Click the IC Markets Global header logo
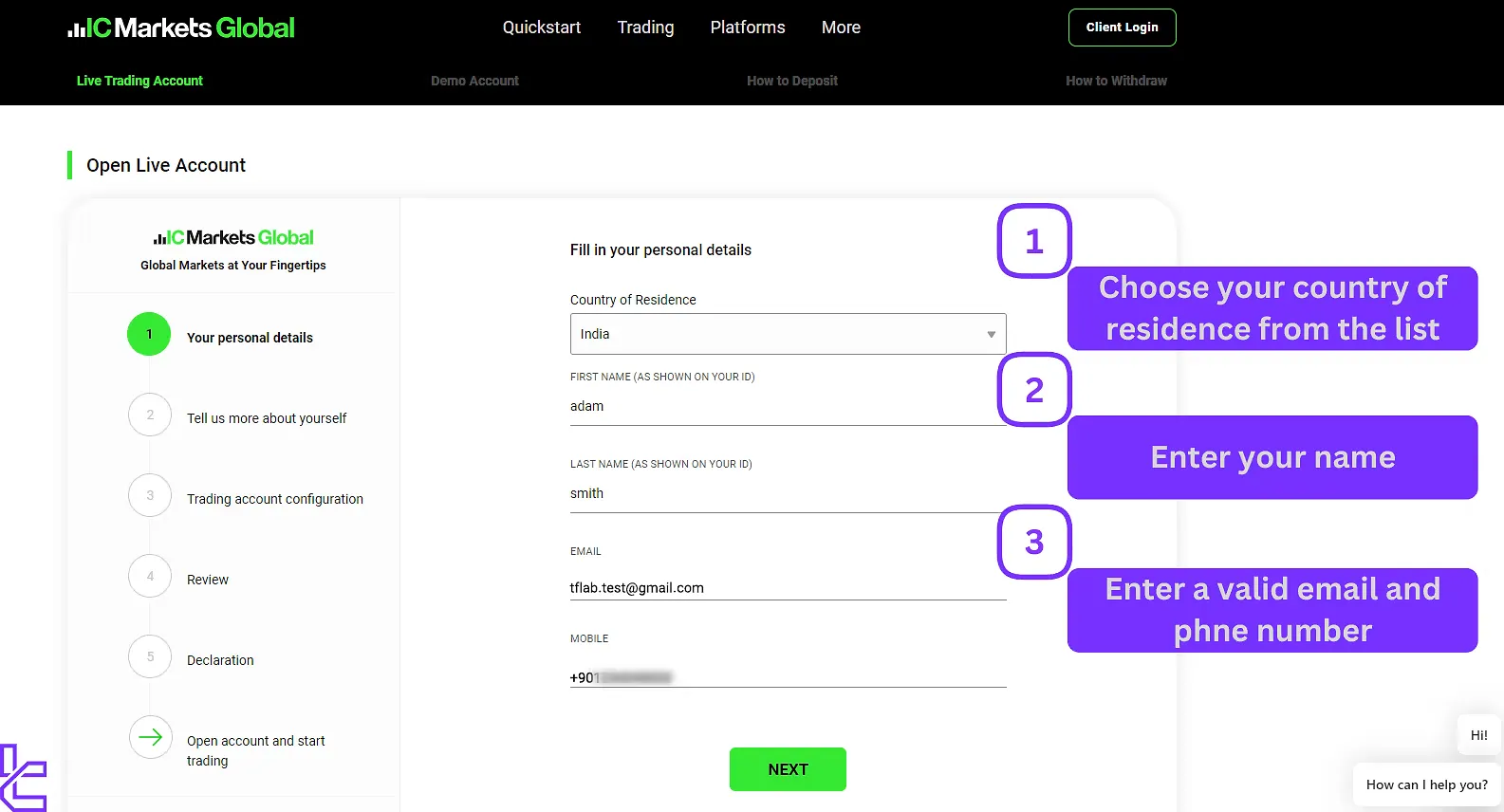The image size is (1504, 812). pos(181,28)
